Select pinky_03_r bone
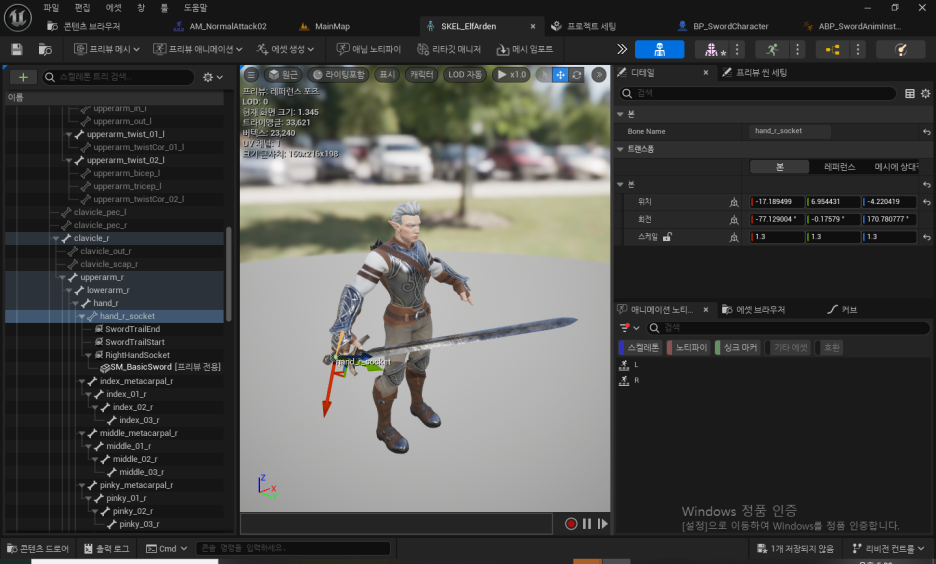 [x=138, y=525]
